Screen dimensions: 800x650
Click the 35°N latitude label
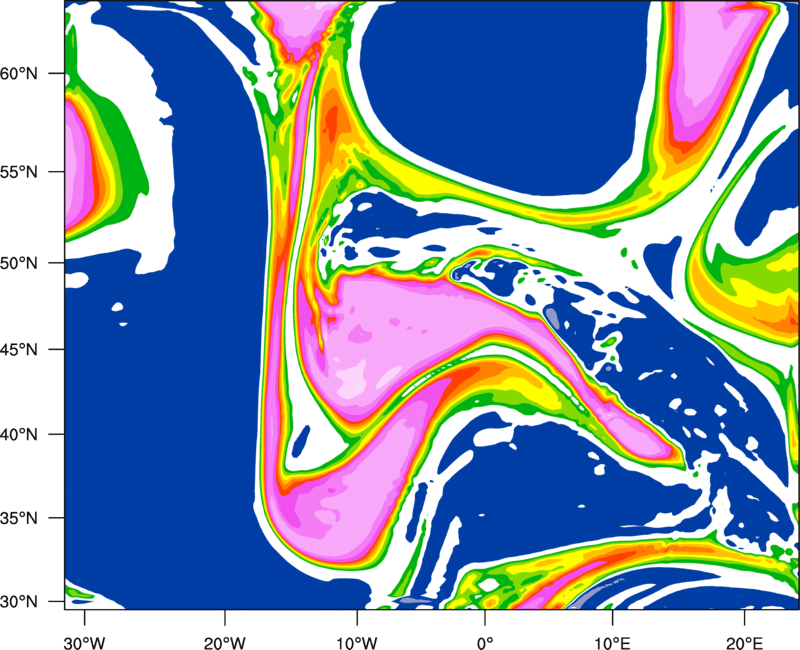[x=19, y=518]
